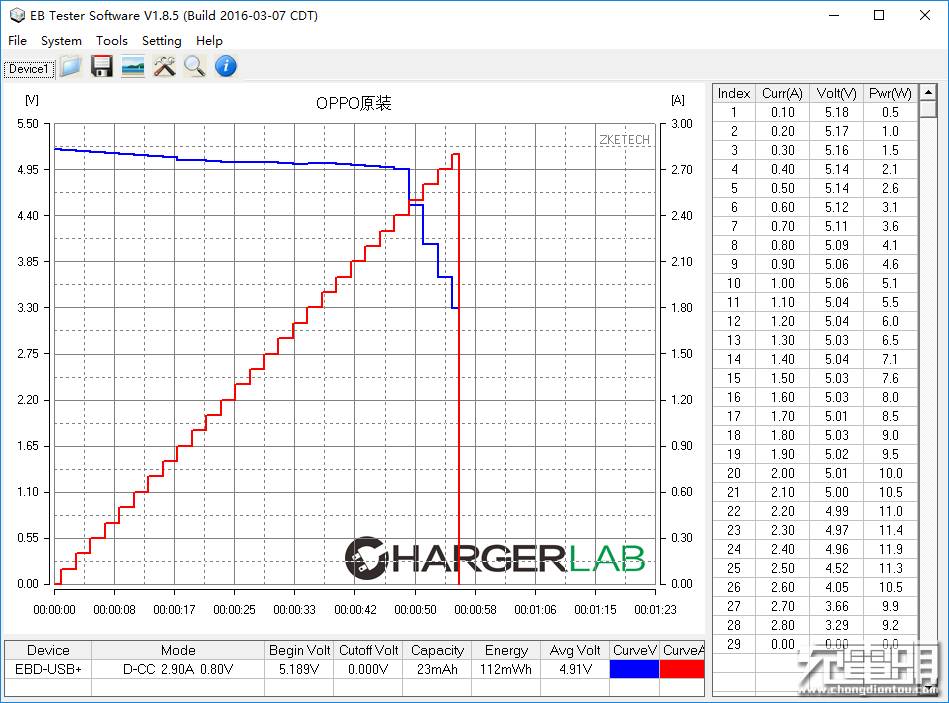Click the magnifier zoom icon
This screenshot has width=949, height=703.
pos(195,67)
